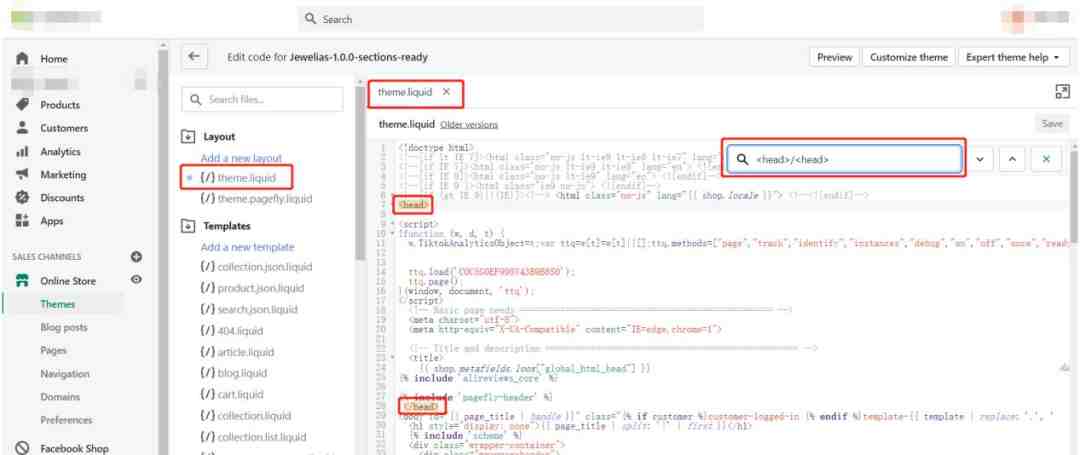The width and height of the screenshot is (1080, 455).
Task: Open Products in the sidebar
Action: pos(60,105)
